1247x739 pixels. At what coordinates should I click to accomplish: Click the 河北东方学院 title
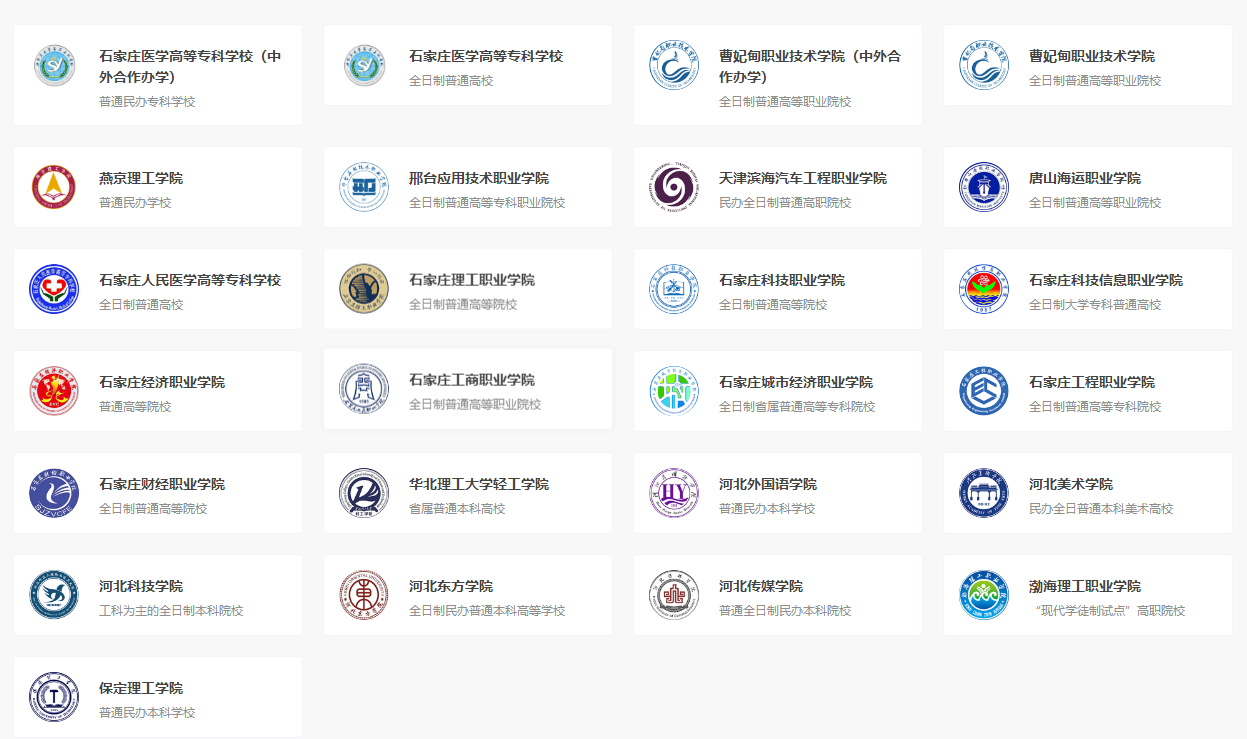[x=451, y=586]
